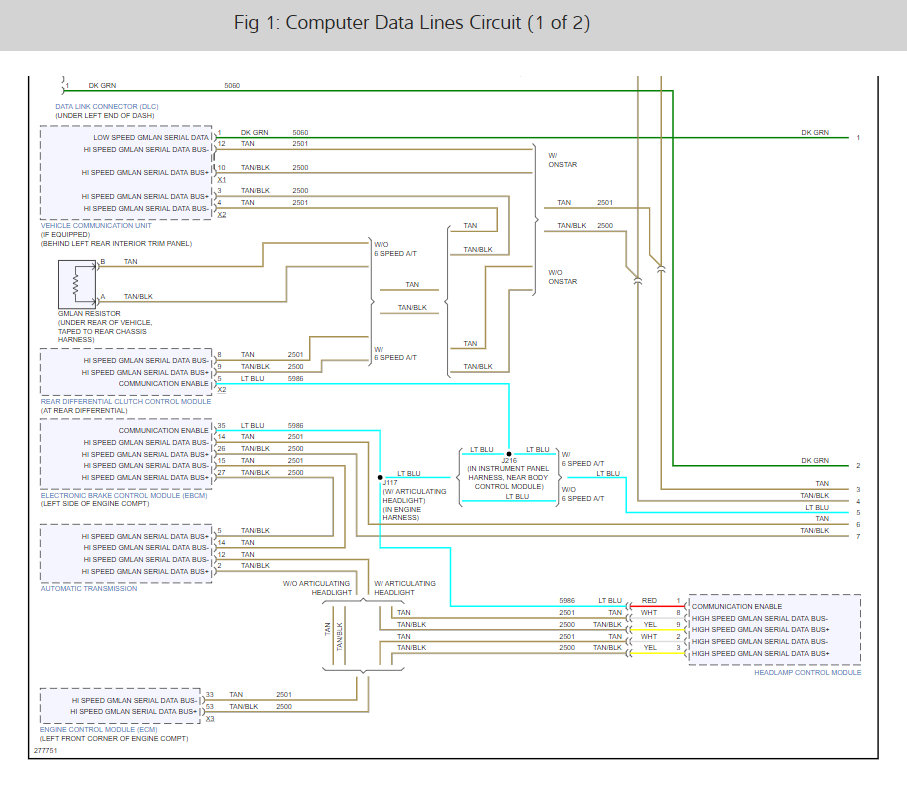
Task: Click the "VEHICLE COMMUNICATION UNIT" label
Action: pyautogui.click(x=96, y=226)
